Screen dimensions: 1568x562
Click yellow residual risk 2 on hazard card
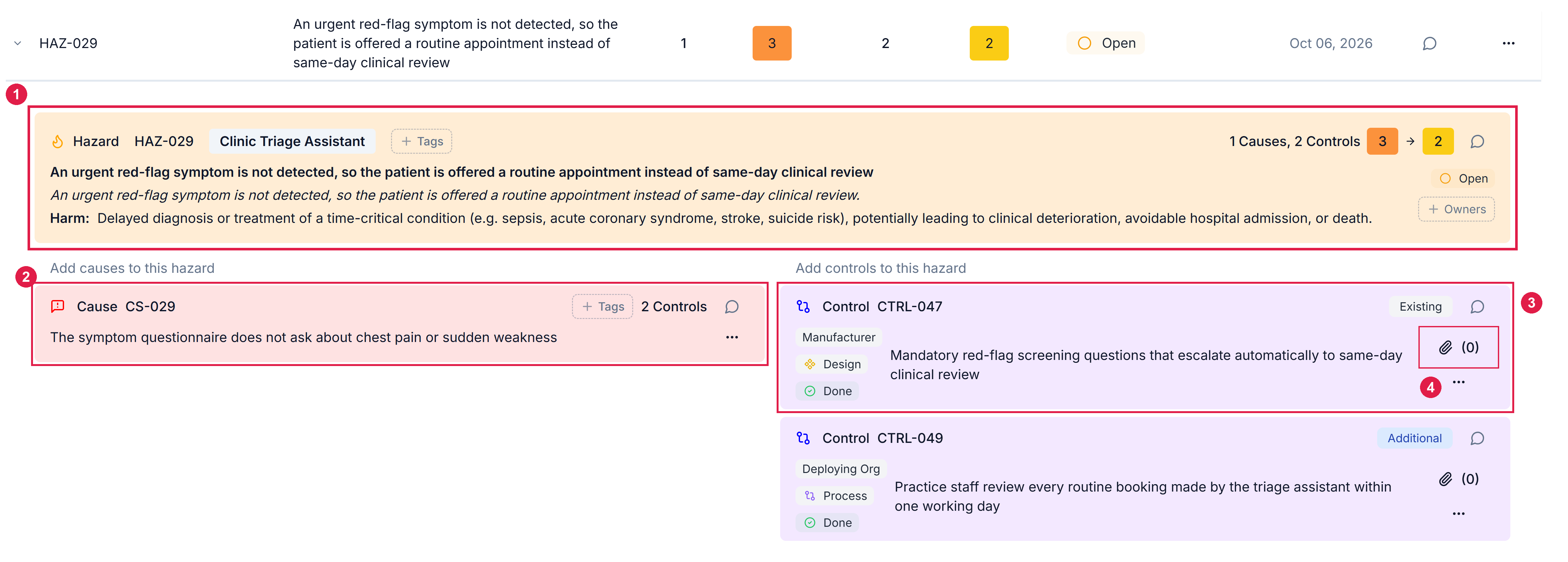1438,141
